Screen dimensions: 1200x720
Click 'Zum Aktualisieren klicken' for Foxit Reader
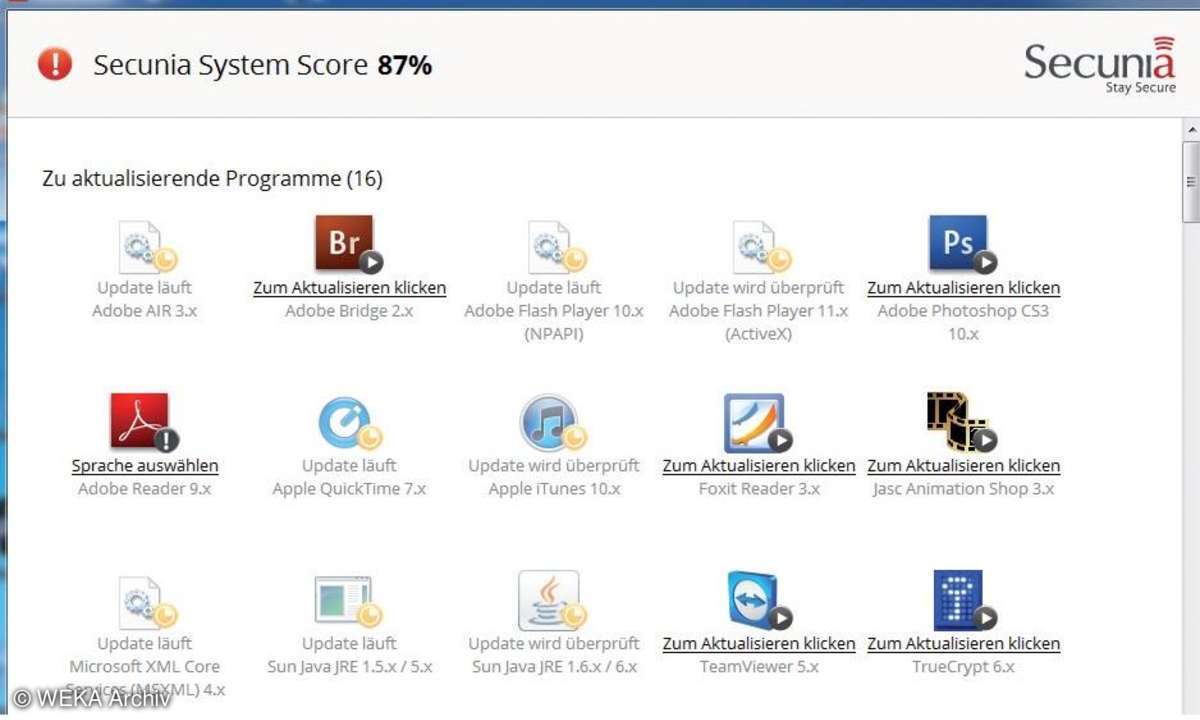pos(759,466)
